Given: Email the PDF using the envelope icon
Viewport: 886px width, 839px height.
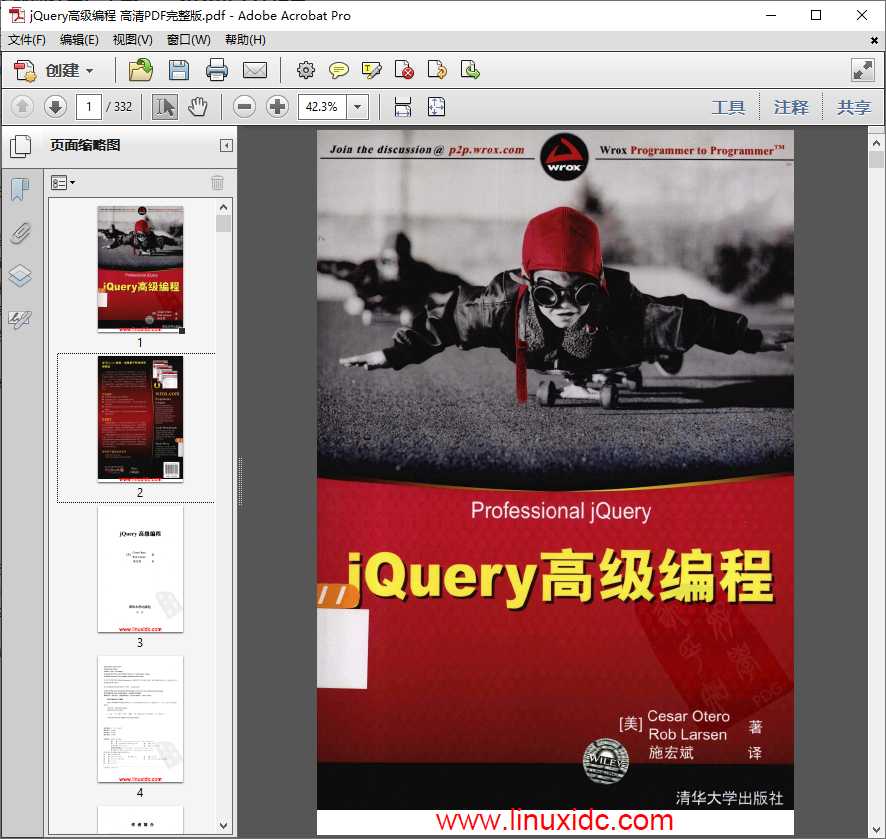Looking at the screenshot, I should [255, 70].
